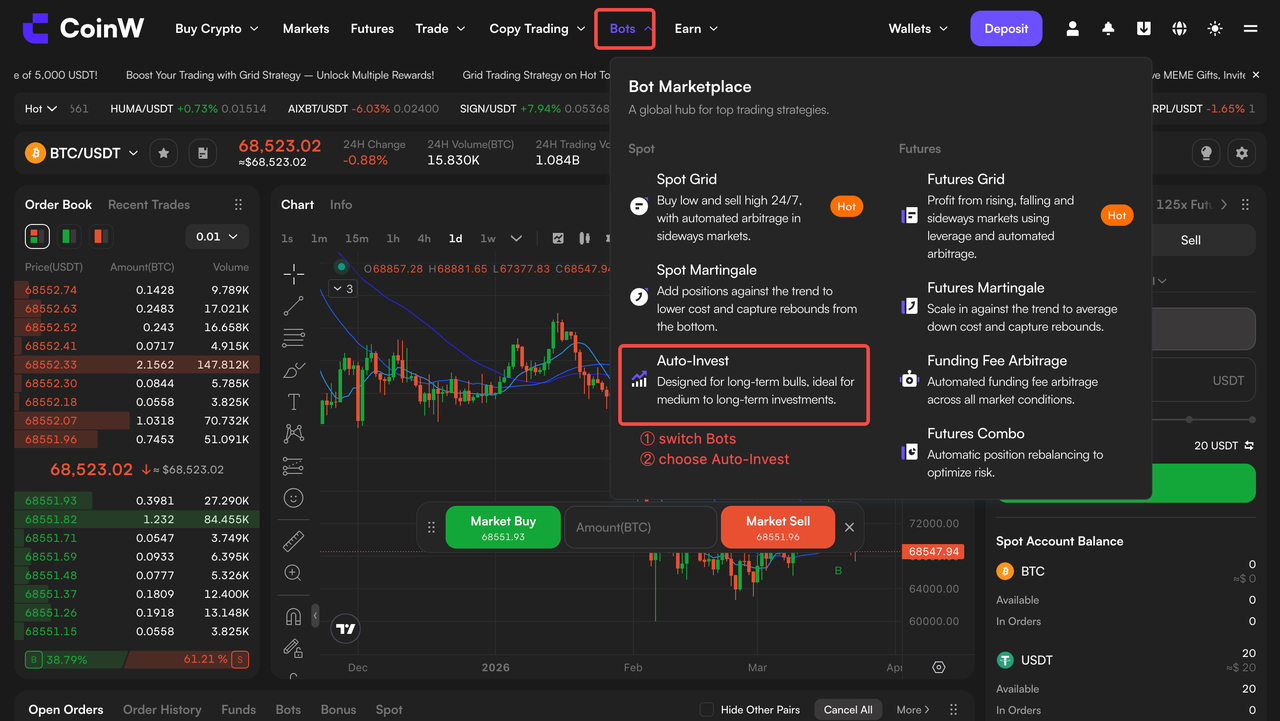This screenshot has width=1280, height=721.
Task: Select the text annotation tool
Action: point(294,402)
